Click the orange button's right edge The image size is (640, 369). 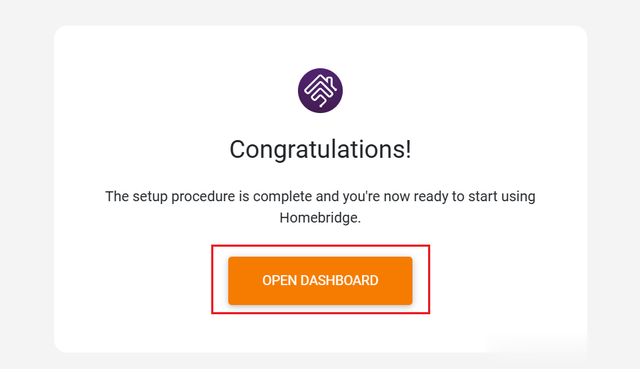coord(409,280)
